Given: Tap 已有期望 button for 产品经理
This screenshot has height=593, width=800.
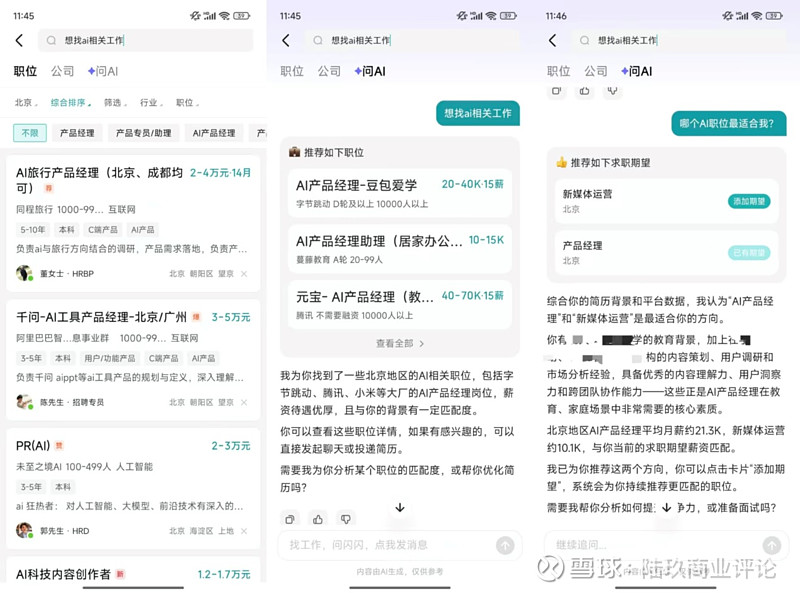Looking at the screenshot, I should coord(749,253).
